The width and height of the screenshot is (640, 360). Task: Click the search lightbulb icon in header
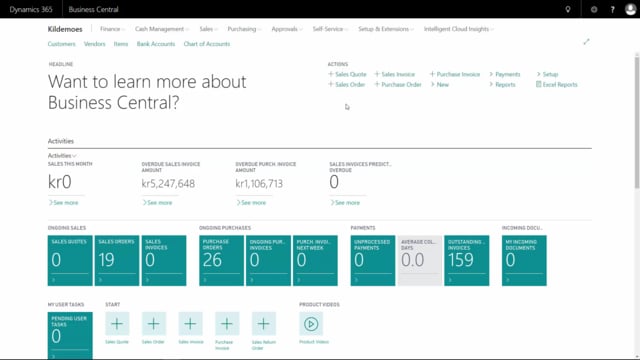point(568,9)
